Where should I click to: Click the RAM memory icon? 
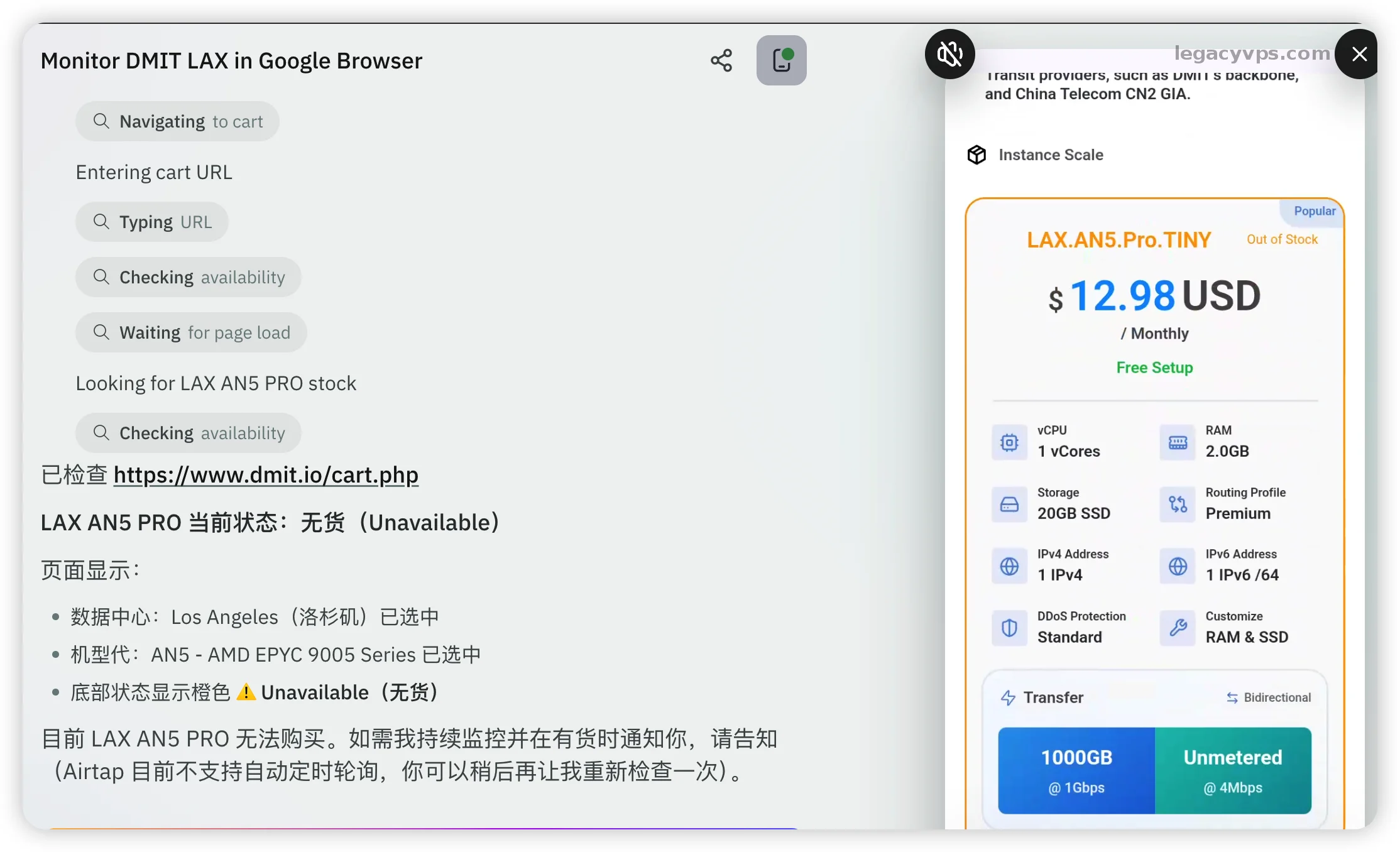(x=1178, y=442)
